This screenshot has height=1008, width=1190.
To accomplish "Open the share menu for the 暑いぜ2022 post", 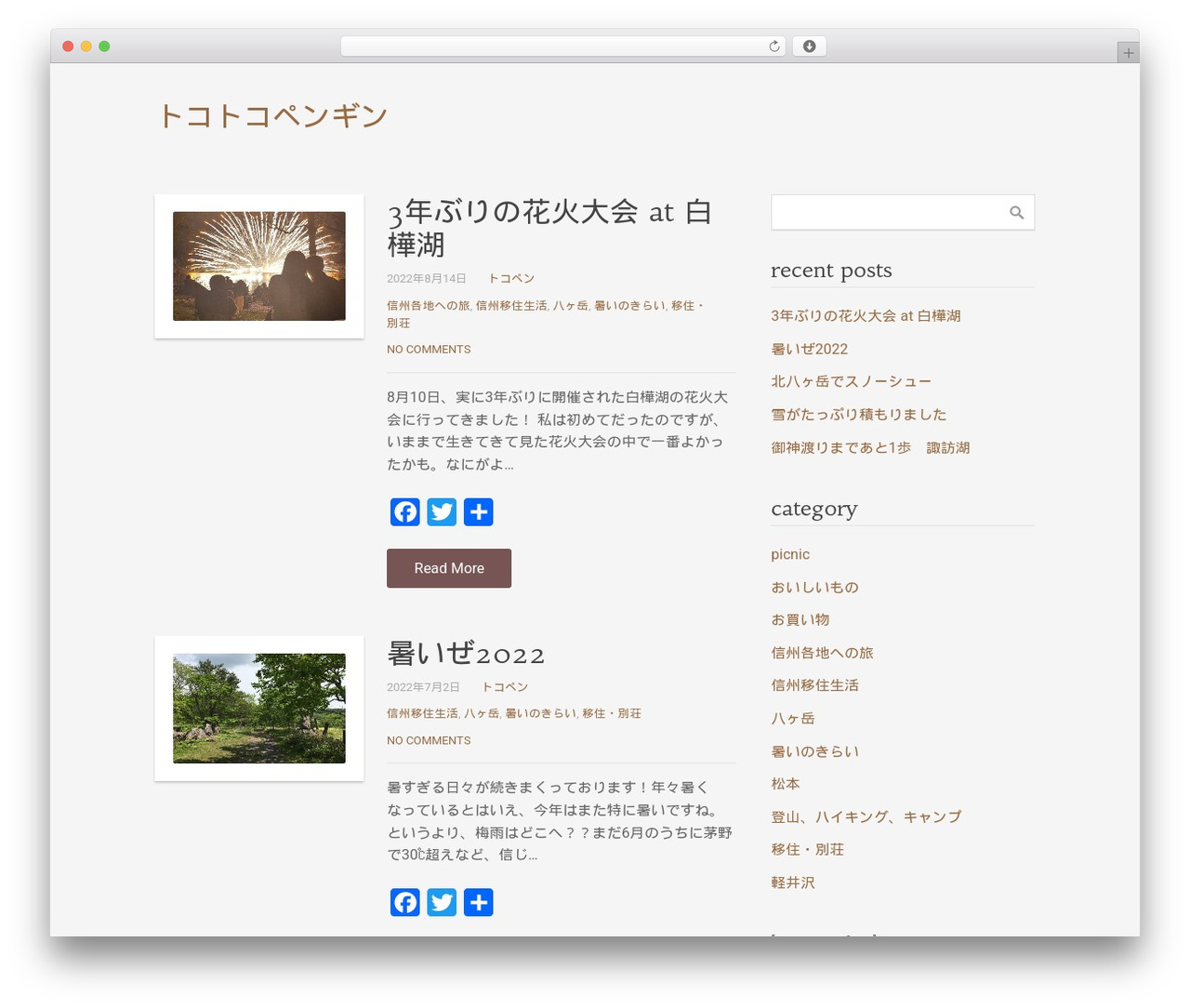I will [478, 902].
